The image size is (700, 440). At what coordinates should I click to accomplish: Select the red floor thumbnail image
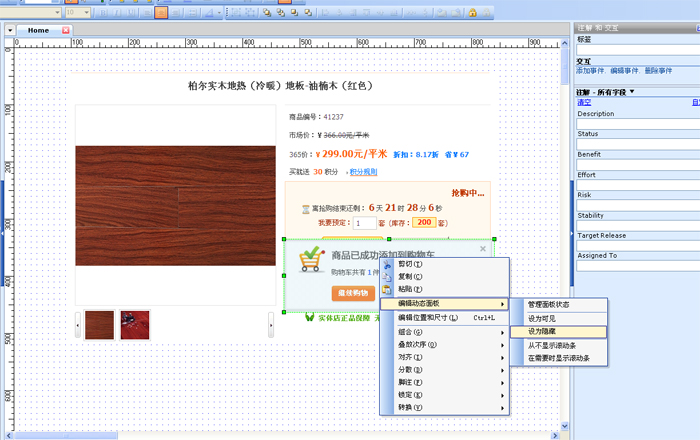[x=135, y=325]
